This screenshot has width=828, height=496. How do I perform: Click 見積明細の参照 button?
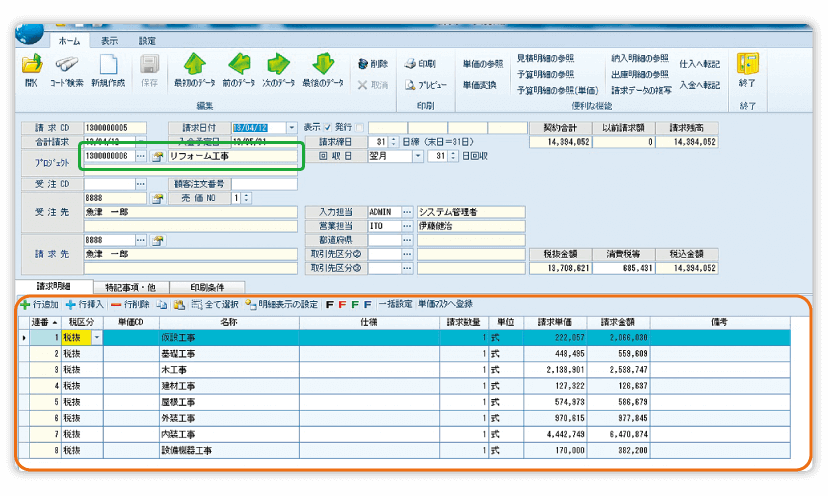(545, 58)
